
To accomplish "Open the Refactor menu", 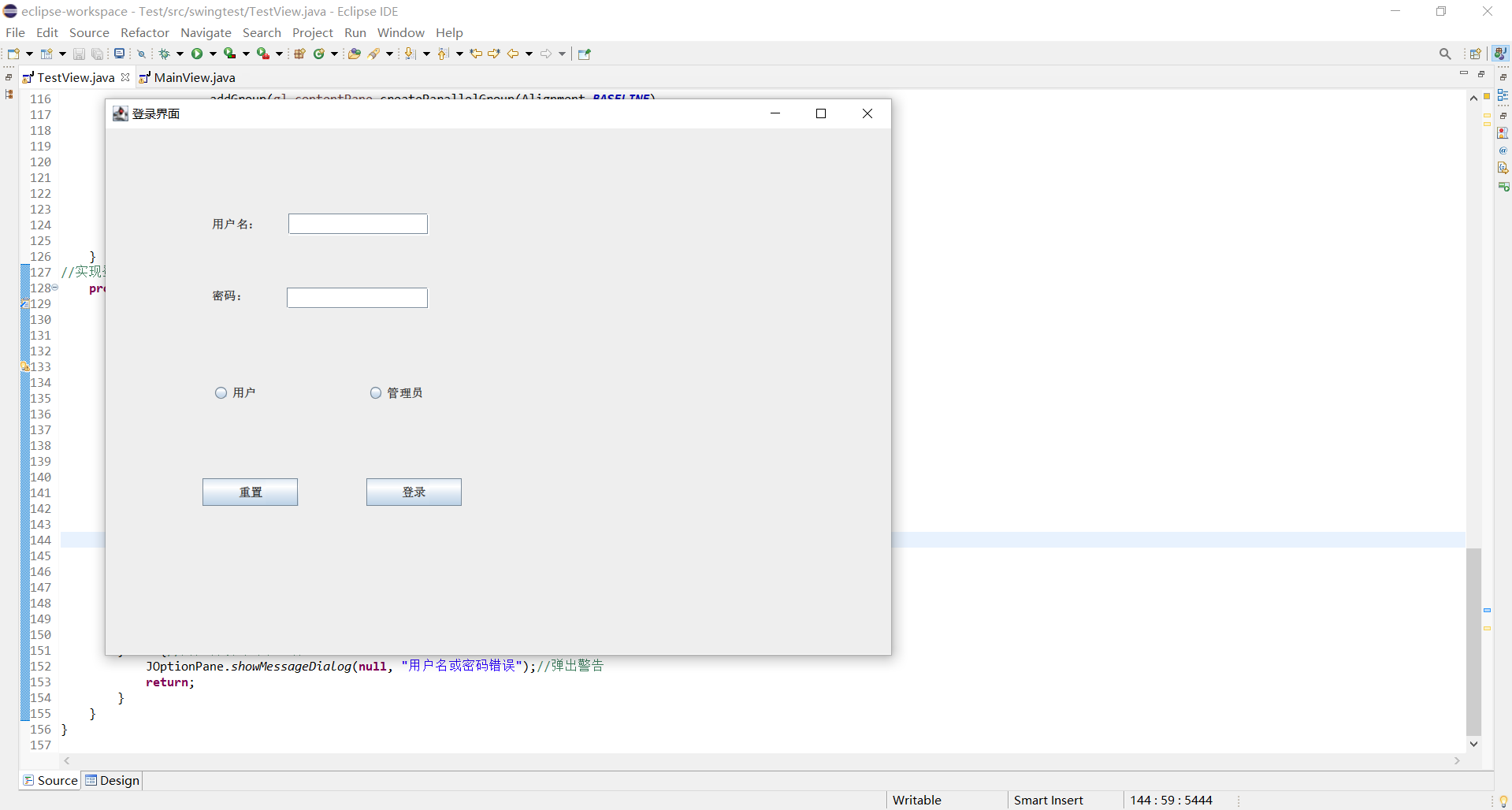I will click(145, 32).
